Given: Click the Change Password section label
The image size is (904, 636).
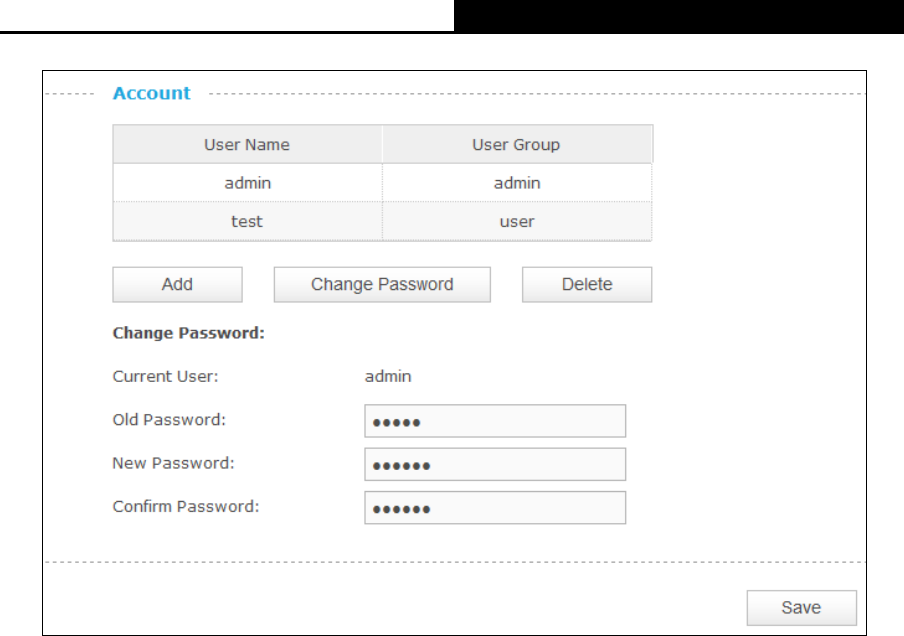Looking at the screenshot, I should click(189, 333).
